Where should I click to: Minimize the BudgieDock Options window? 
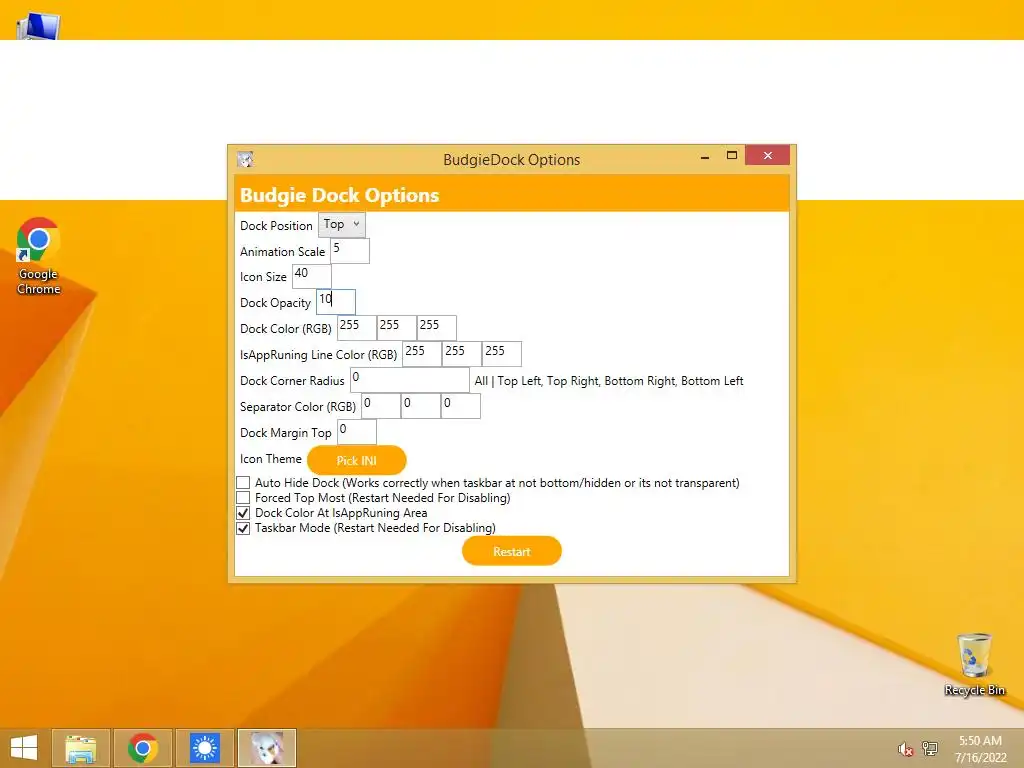(705, 157)
